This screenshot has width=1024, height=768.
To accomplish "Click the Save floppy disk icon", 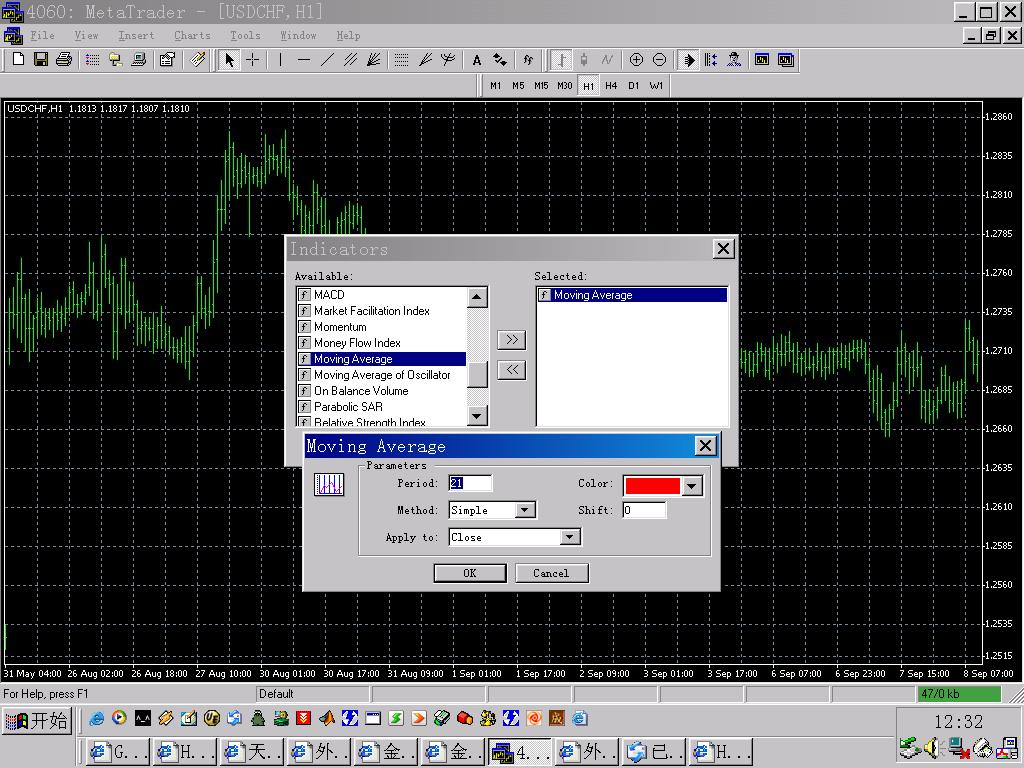I will (41, 60).
